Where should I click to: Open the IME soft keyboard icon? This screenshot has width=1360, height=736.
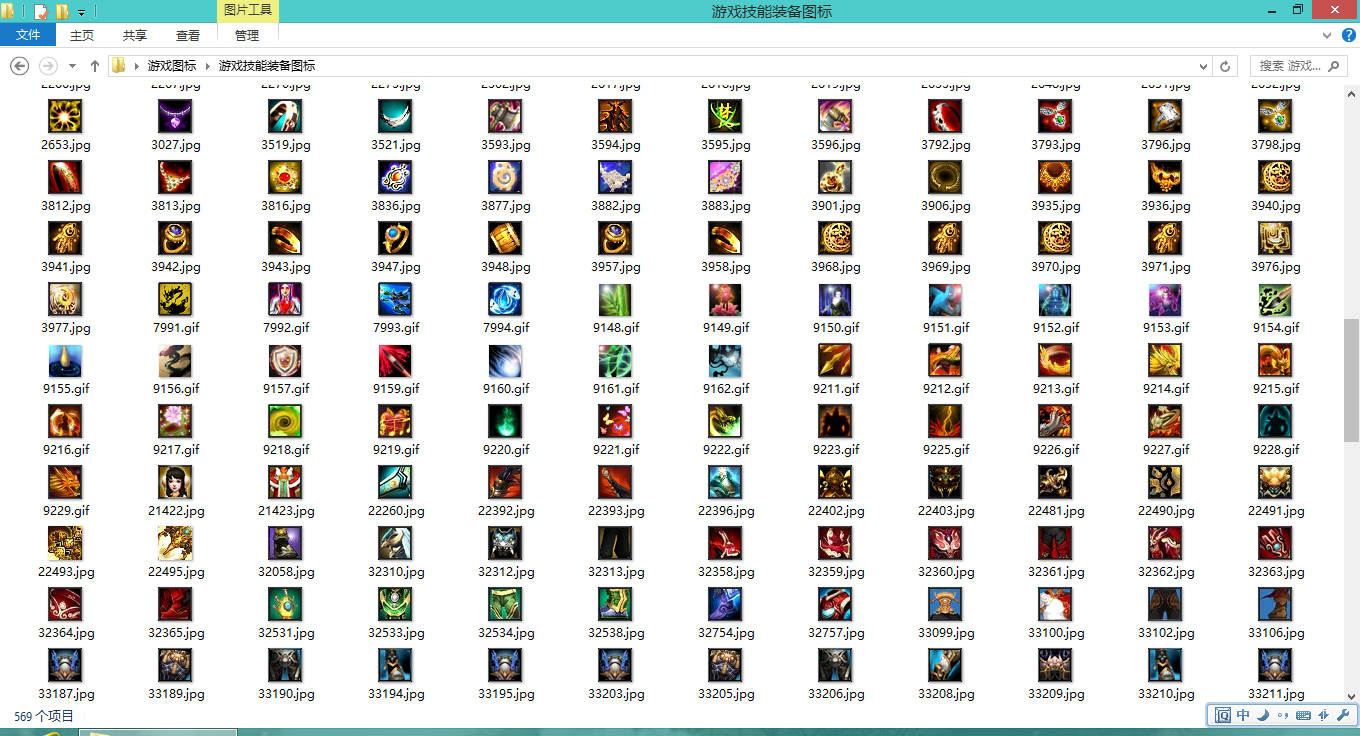[x=1303, y=715]
